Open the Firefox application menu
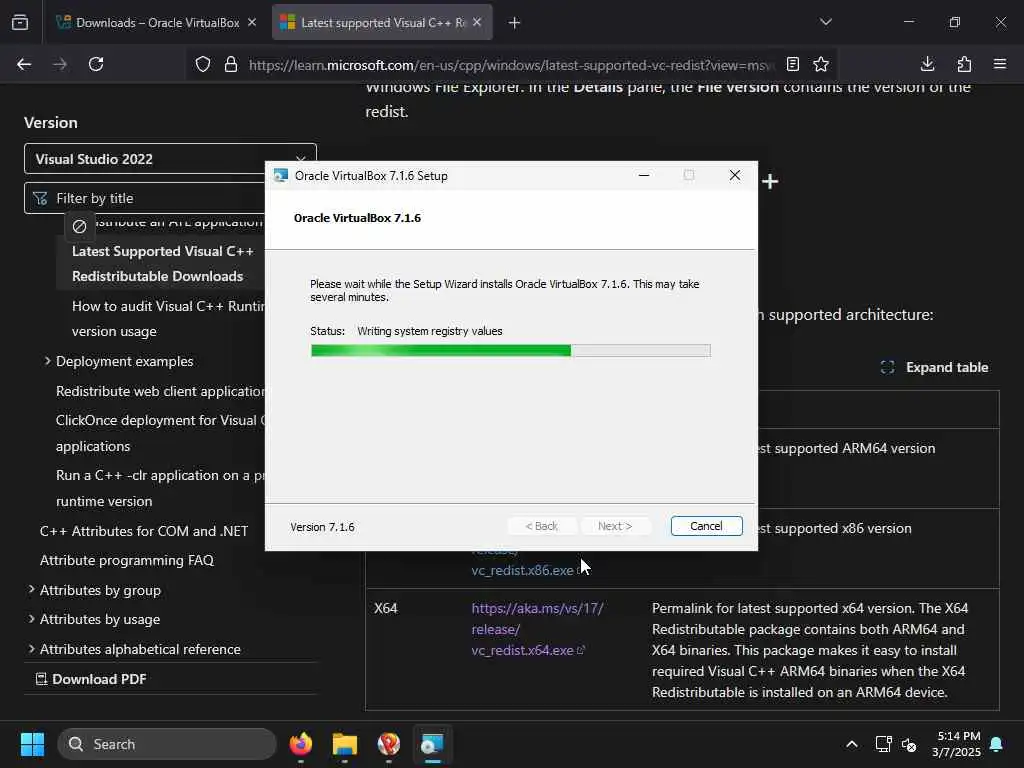 pos(1000,64)
